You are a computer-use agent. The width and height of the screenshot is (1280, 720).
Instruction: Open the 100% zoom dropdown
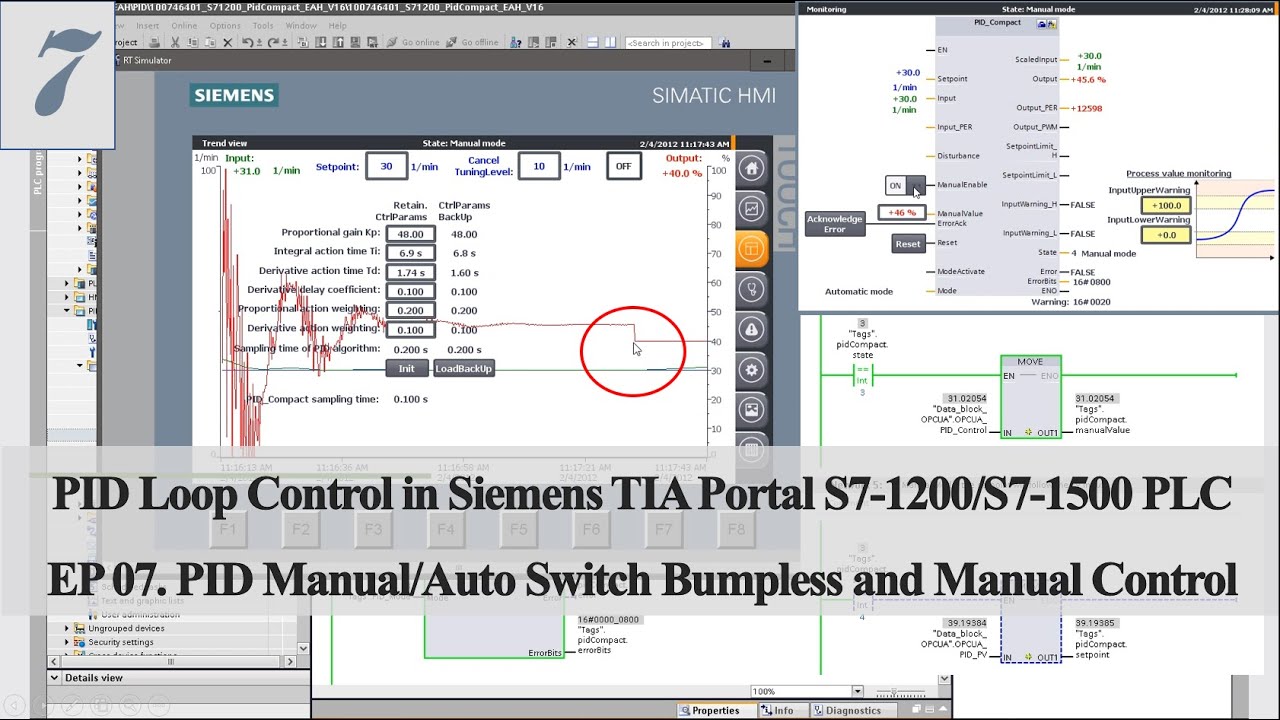(x=857, y=691)
